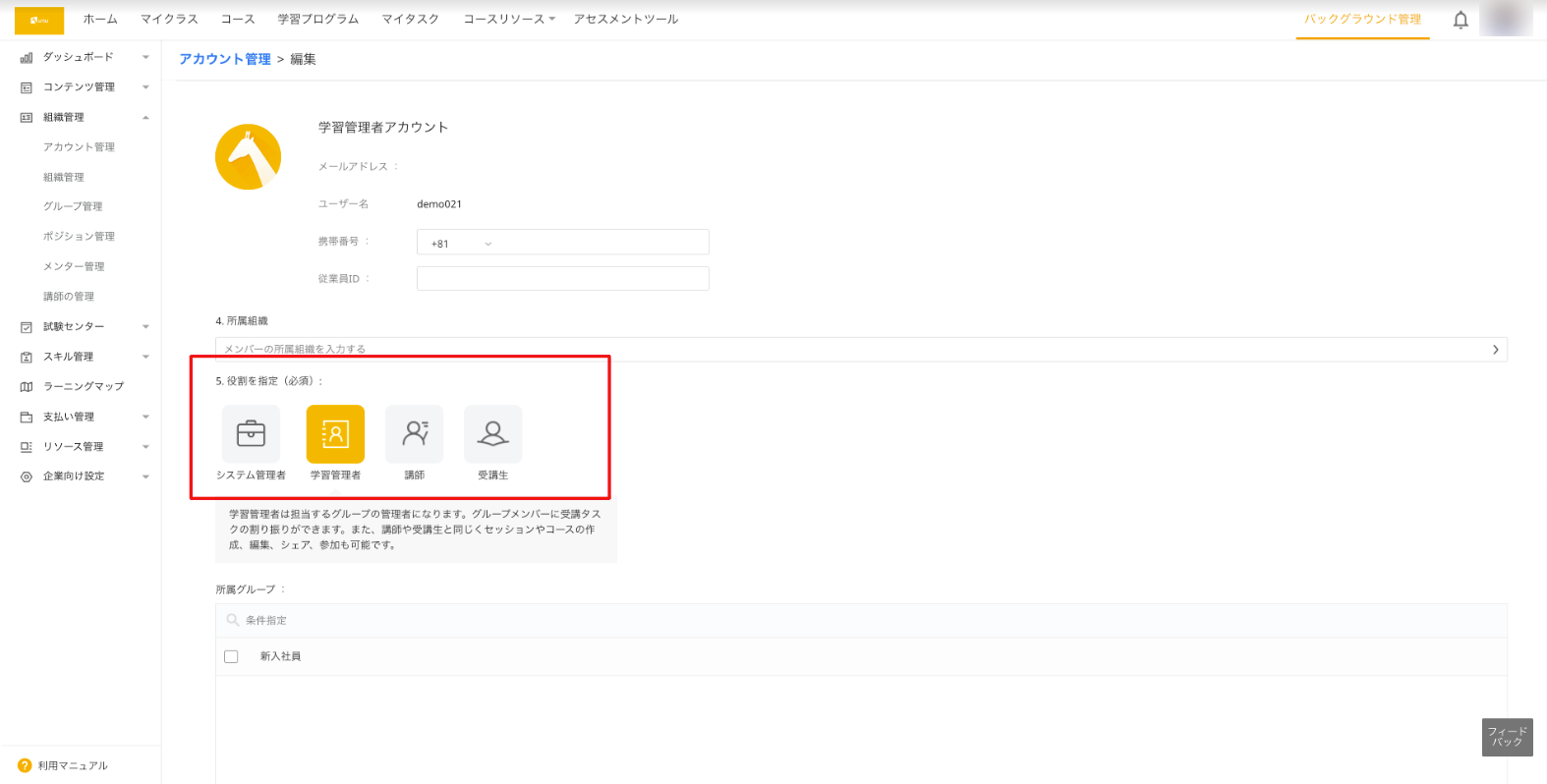This screenshot has width=1547, height=784.
Task: Click the 所属組織 input field
Action: [x=861, y=350]
